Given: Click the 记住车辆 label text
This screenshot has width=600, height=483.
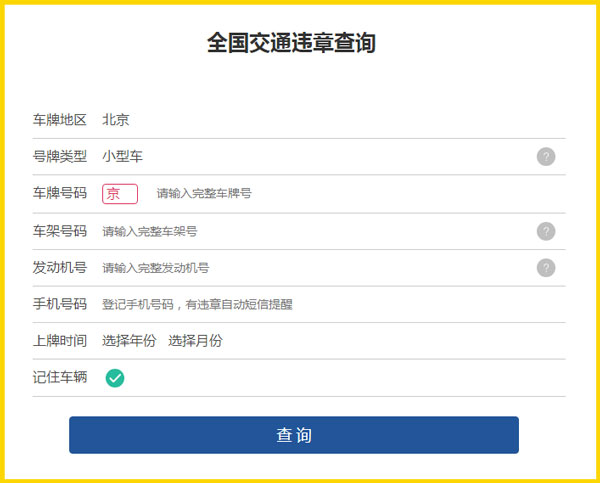Looking at the screenshot, I should (60, 377).
